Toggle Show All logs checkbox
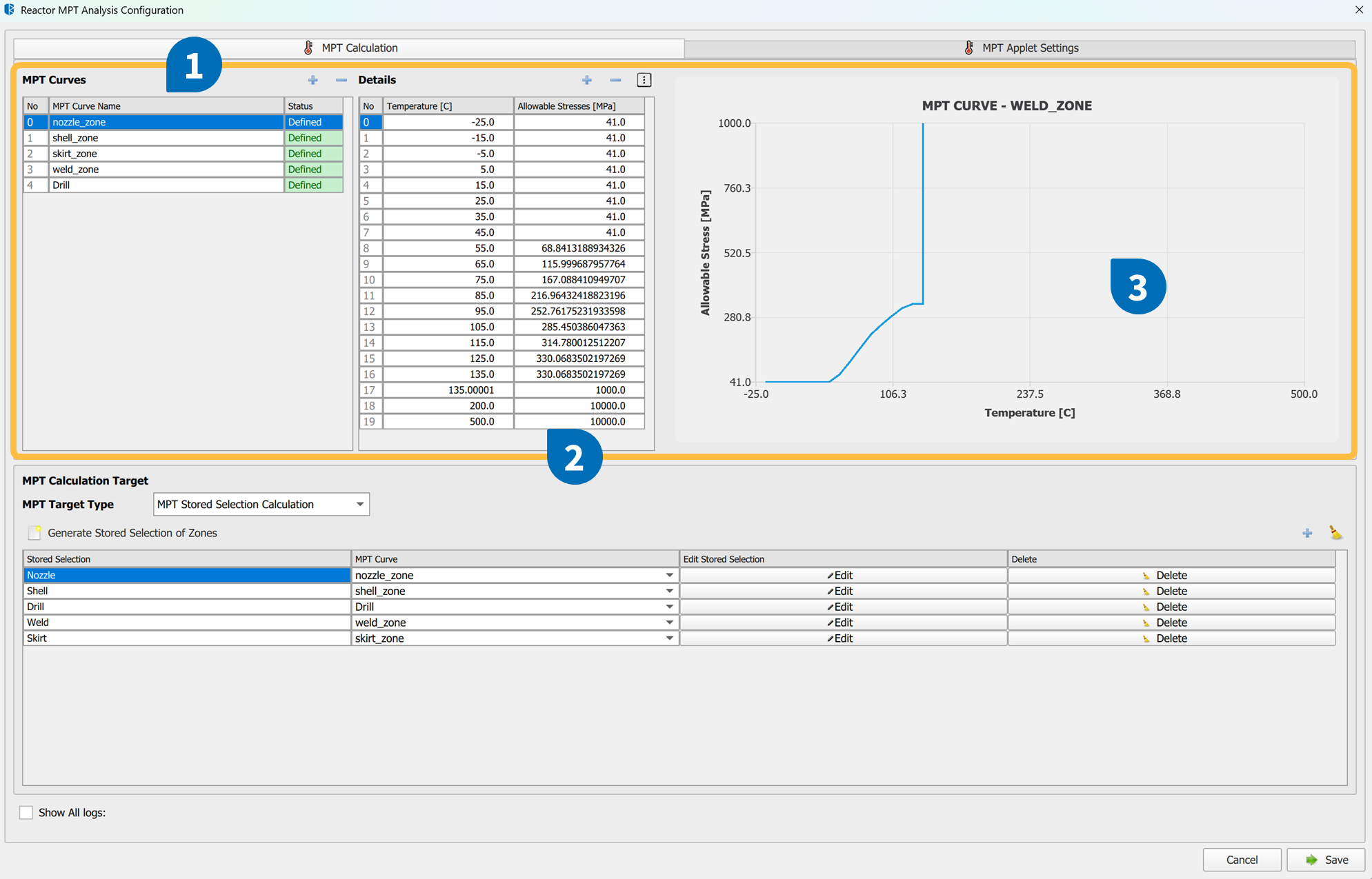1372x879 pixels. pyautogui.click(x=26, y=812)
